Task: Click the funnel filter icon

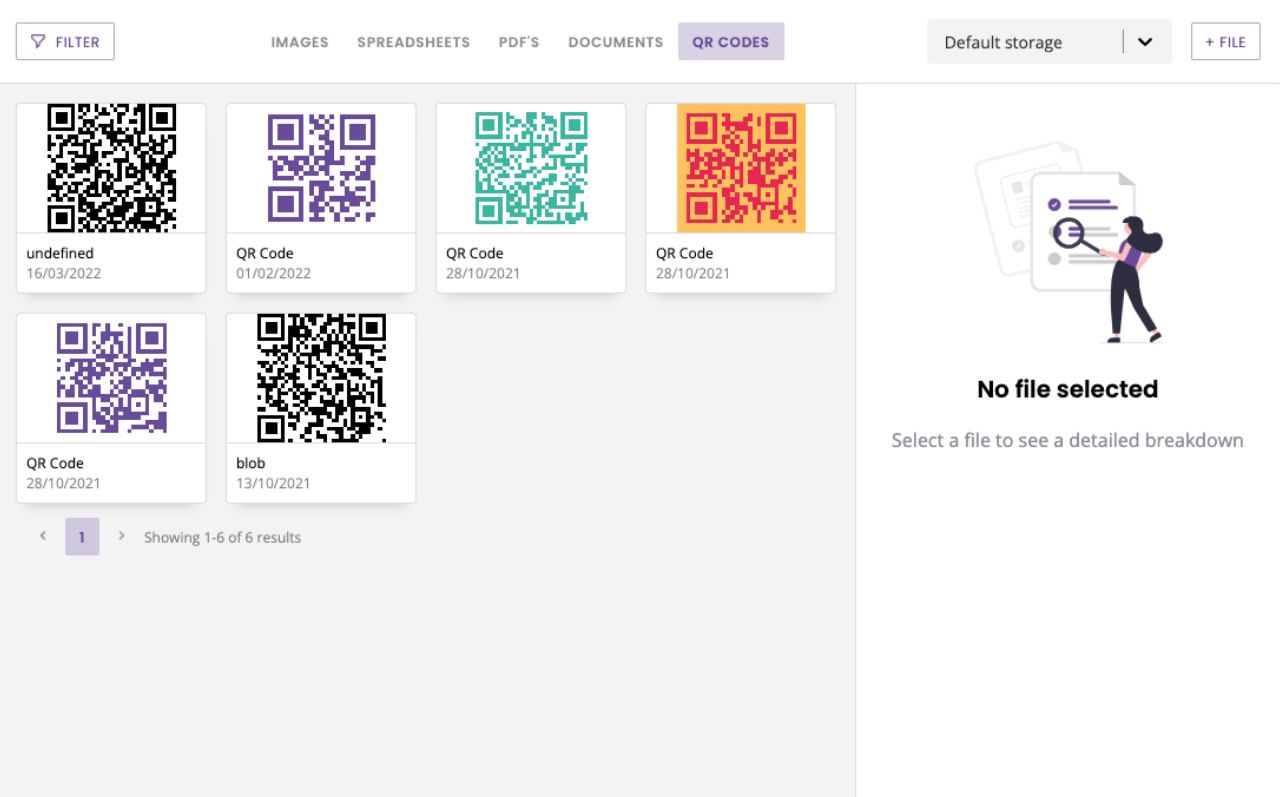Action: pos(38,42)
